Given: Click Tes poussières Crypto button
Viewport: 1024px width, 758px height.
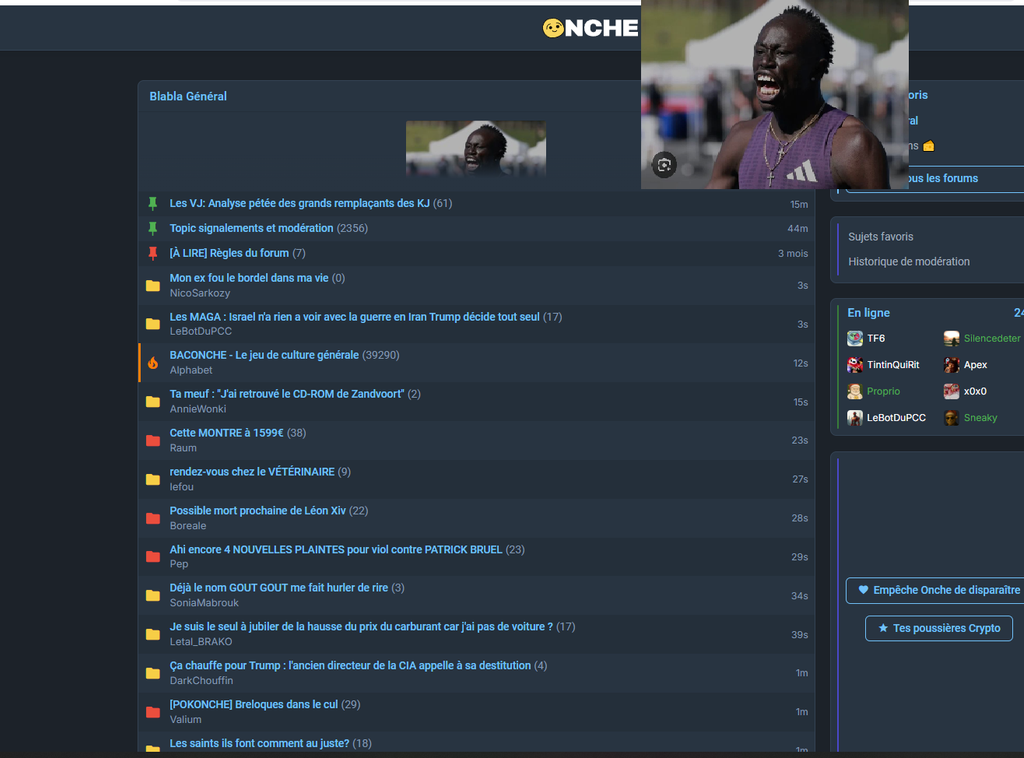Looking at the screenshot, I should pyautogui.click(x=939, y=628).
